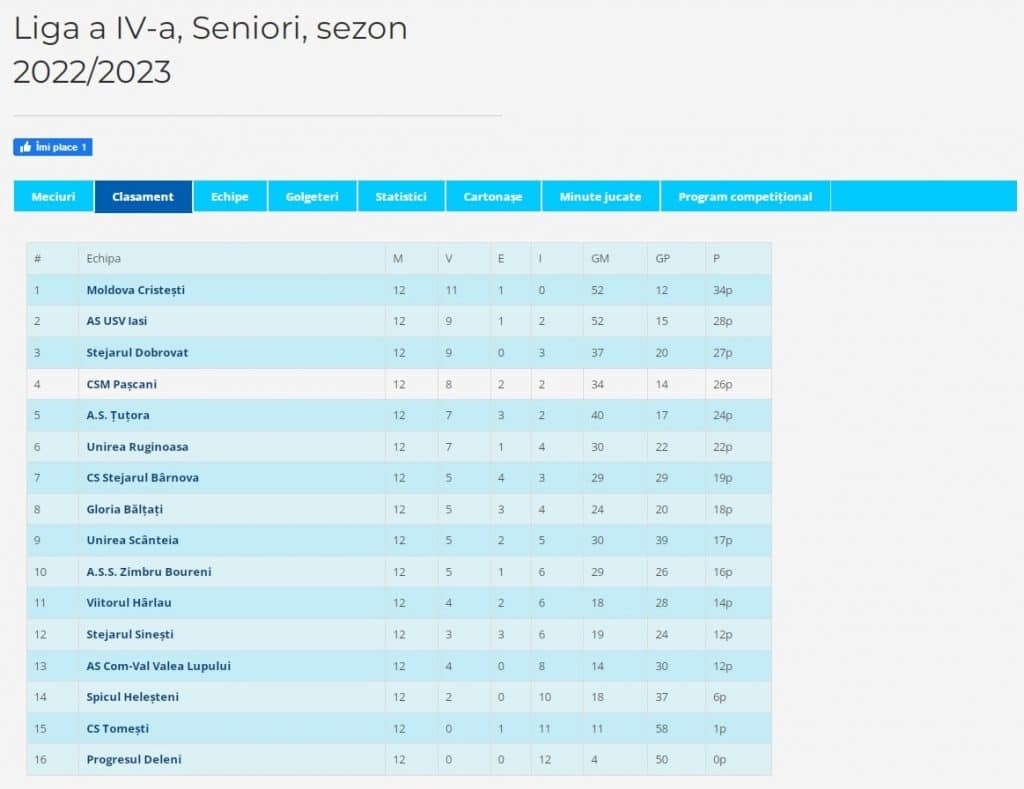This screenshot has height=789, width=1024.
Task: Go to the Cartonașe tab
Action: click(493, 197)
